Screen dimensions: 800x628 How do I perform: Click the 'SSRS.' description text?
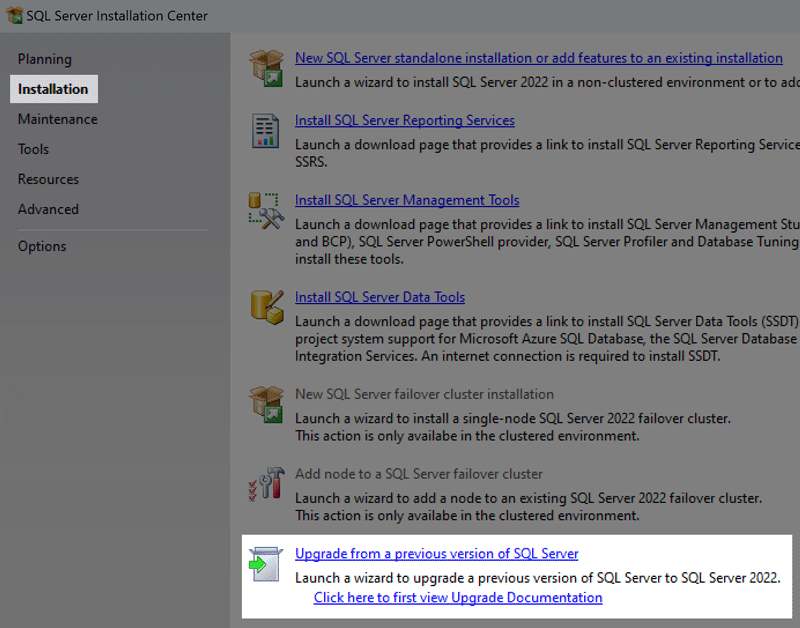click(311, 162)
